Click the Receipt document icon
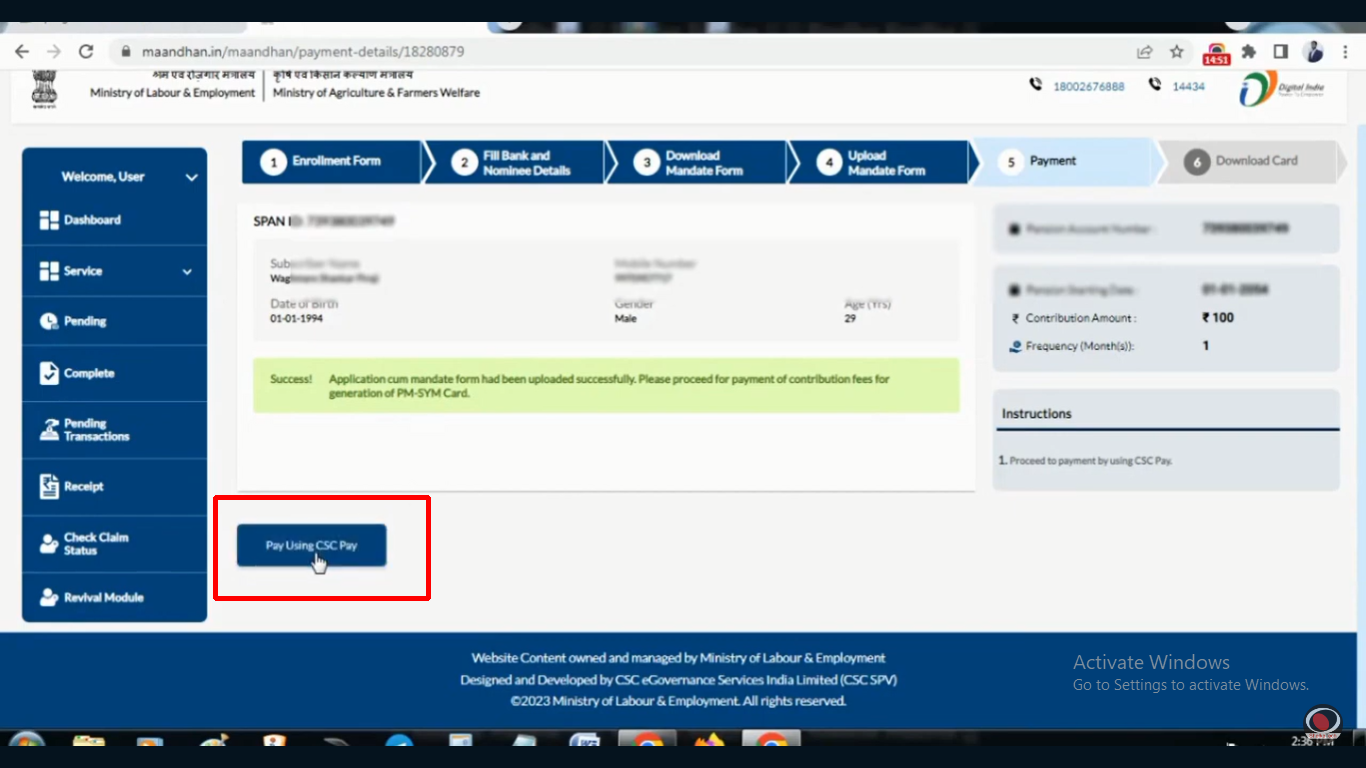 49,486
